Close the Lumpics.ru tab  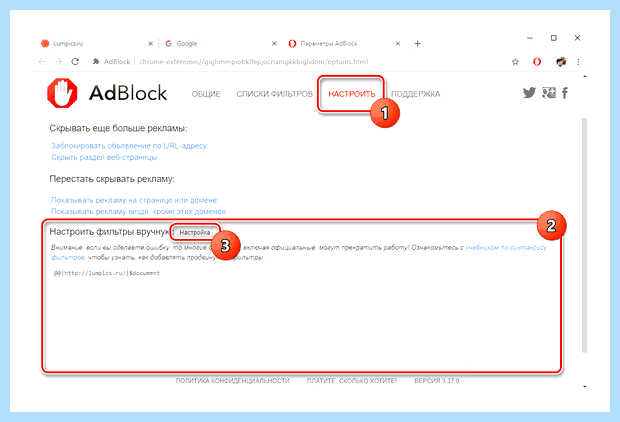150,44
